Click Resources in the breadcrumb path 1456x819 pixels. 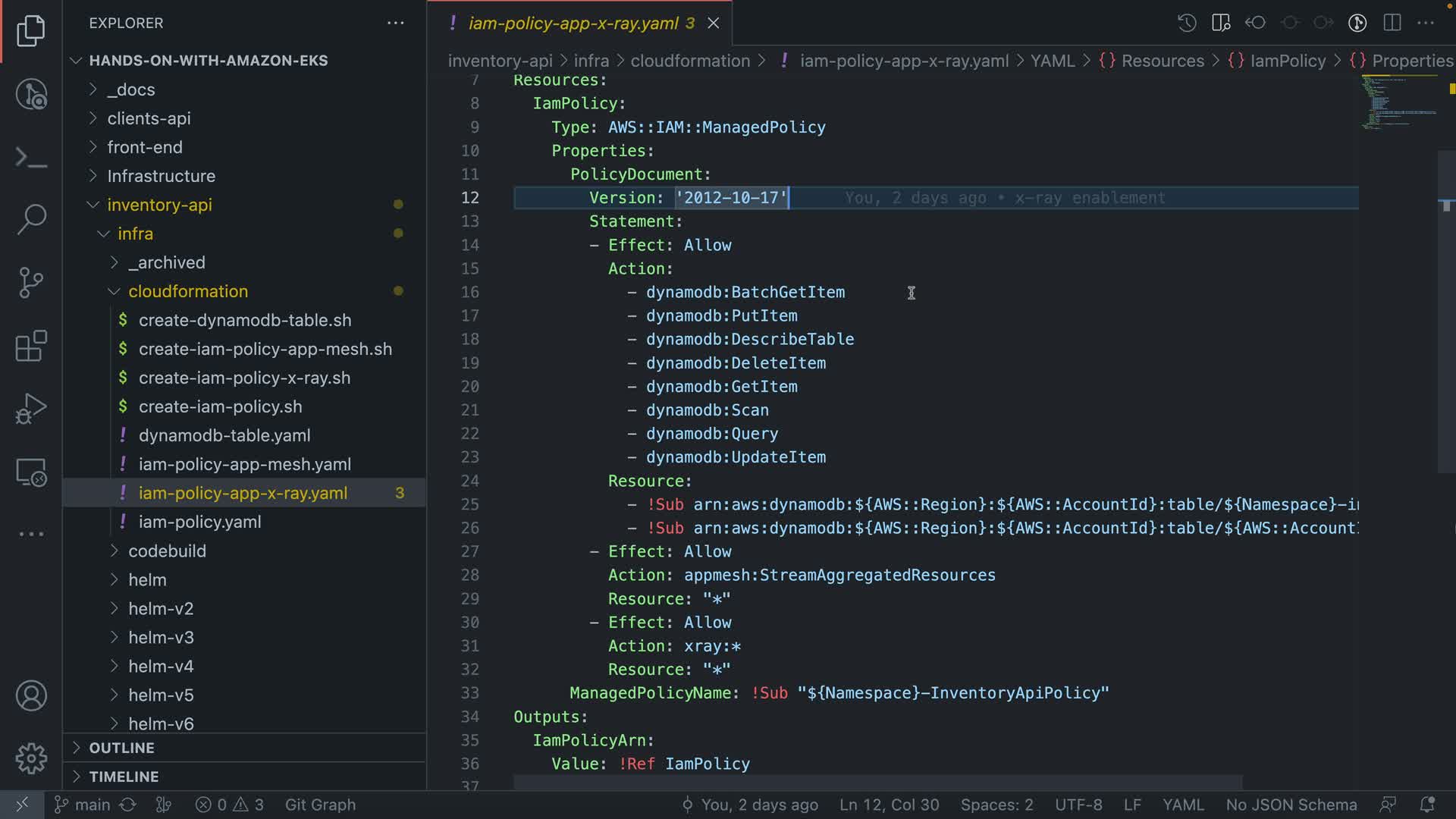tap(1162, 61)
